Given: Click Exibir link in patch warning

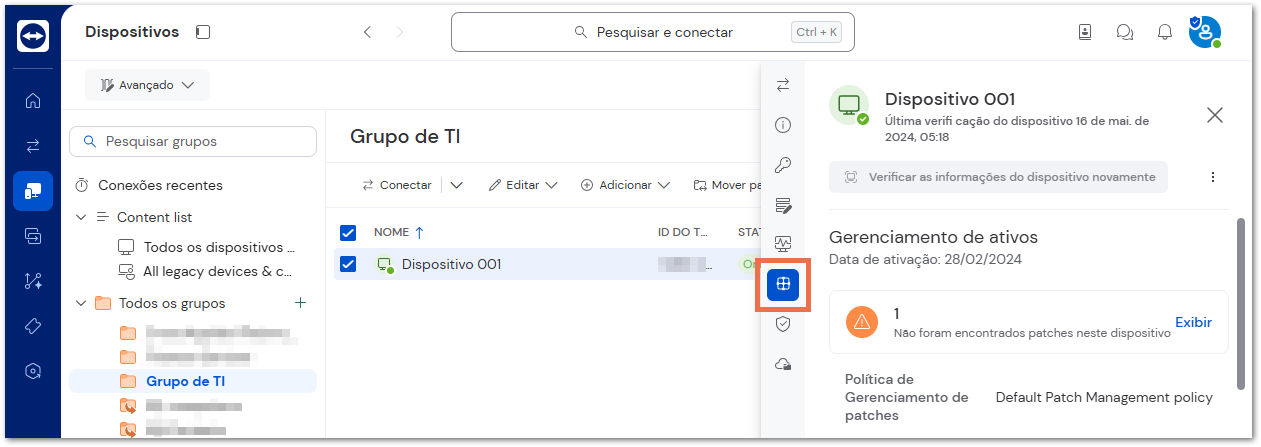Looking at the screenshot, I should [1193, 322].
